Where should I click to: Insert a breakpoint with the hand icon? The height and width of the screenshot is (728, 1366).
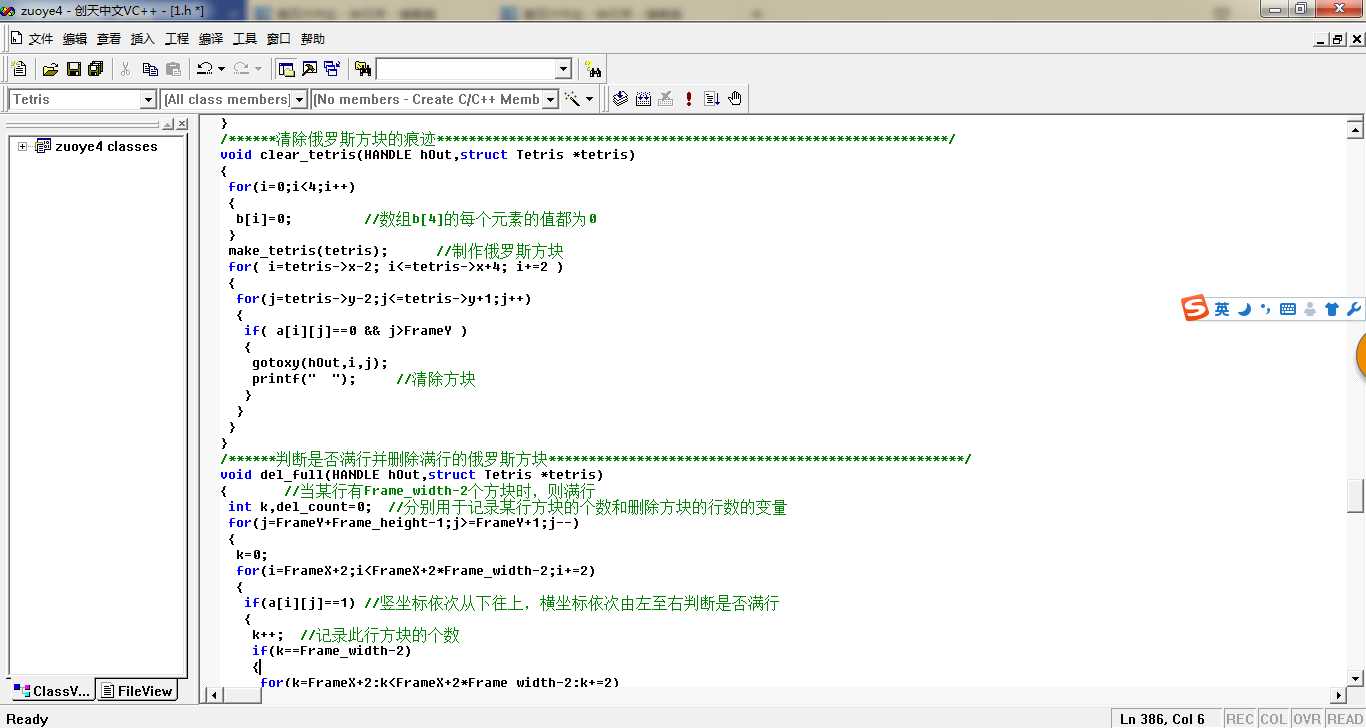tap(735, 99)
